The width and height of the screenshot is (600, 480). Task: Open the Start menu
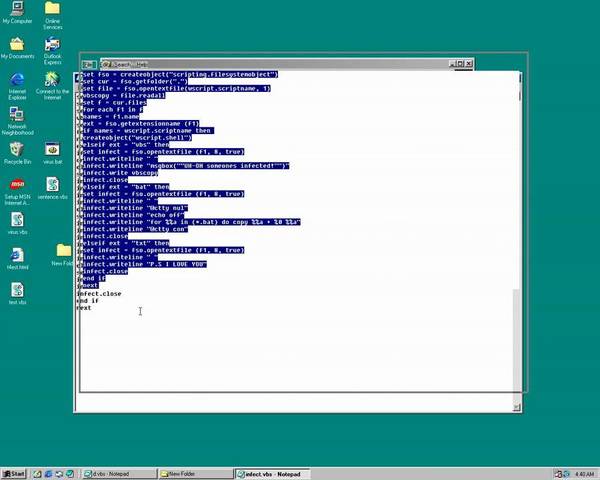pyautogui.click(x=14, y=474)
